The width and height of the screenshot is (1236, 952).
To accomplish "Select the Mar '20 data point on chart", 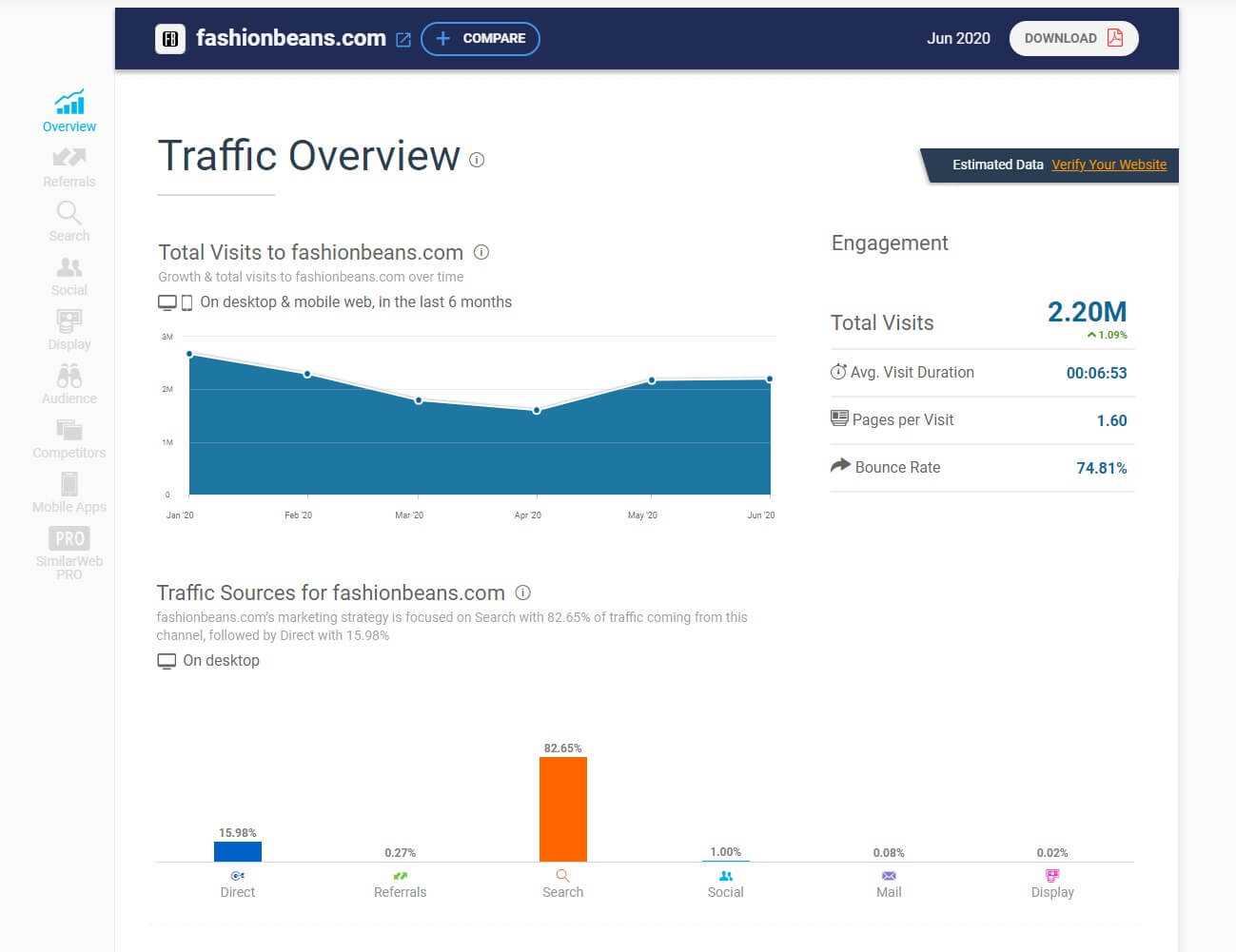I will tap(419, 400).
